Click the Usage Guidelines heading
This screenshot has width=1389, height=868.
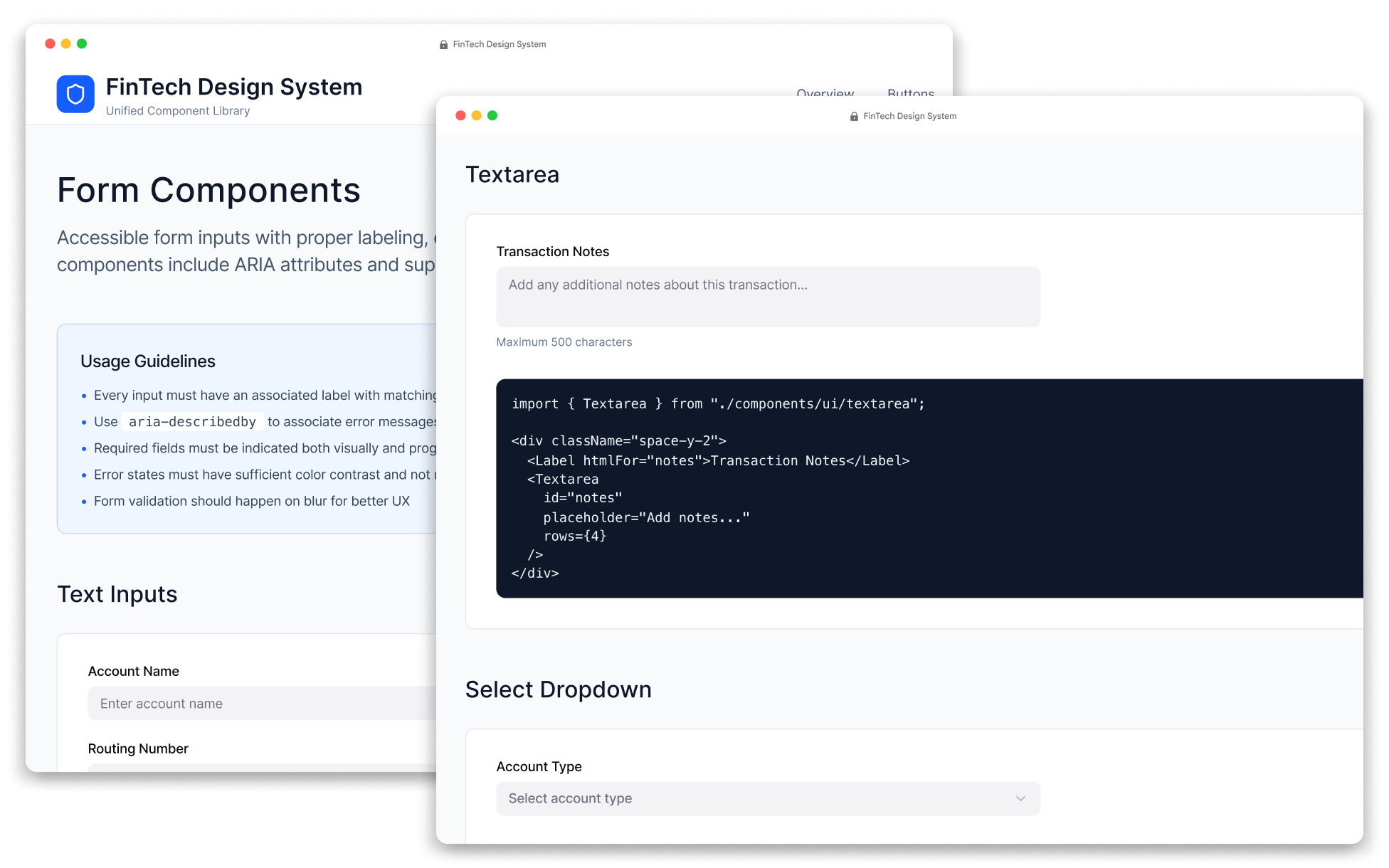[148, 361]
